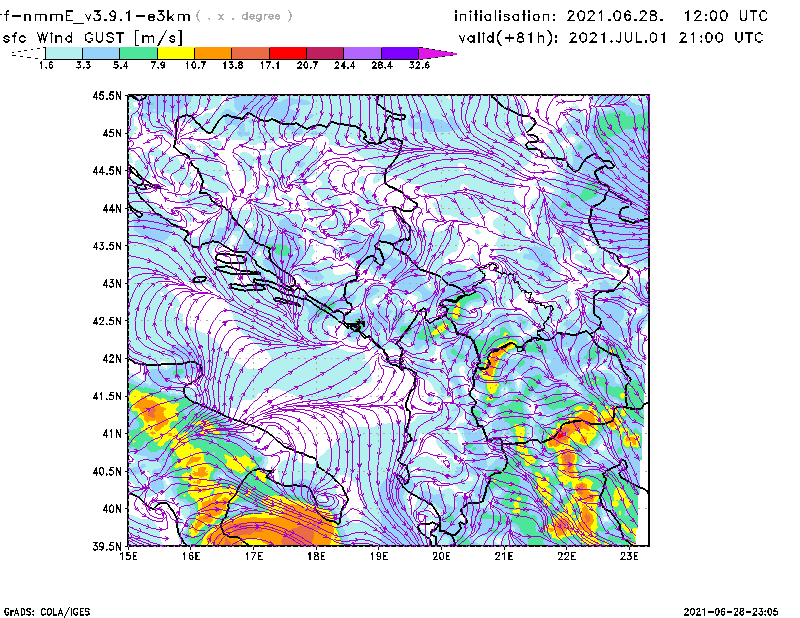Click the 23E longitude label

(x=629, y=556)
